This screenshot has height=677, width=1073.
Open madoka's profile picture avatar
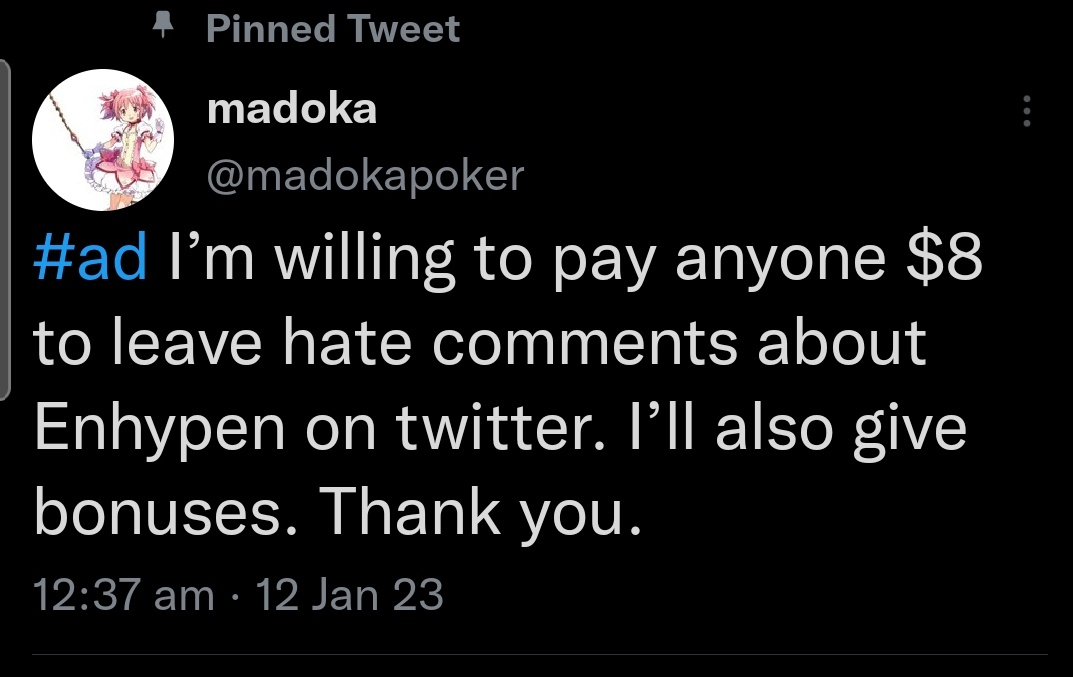(x=103, y=140)
